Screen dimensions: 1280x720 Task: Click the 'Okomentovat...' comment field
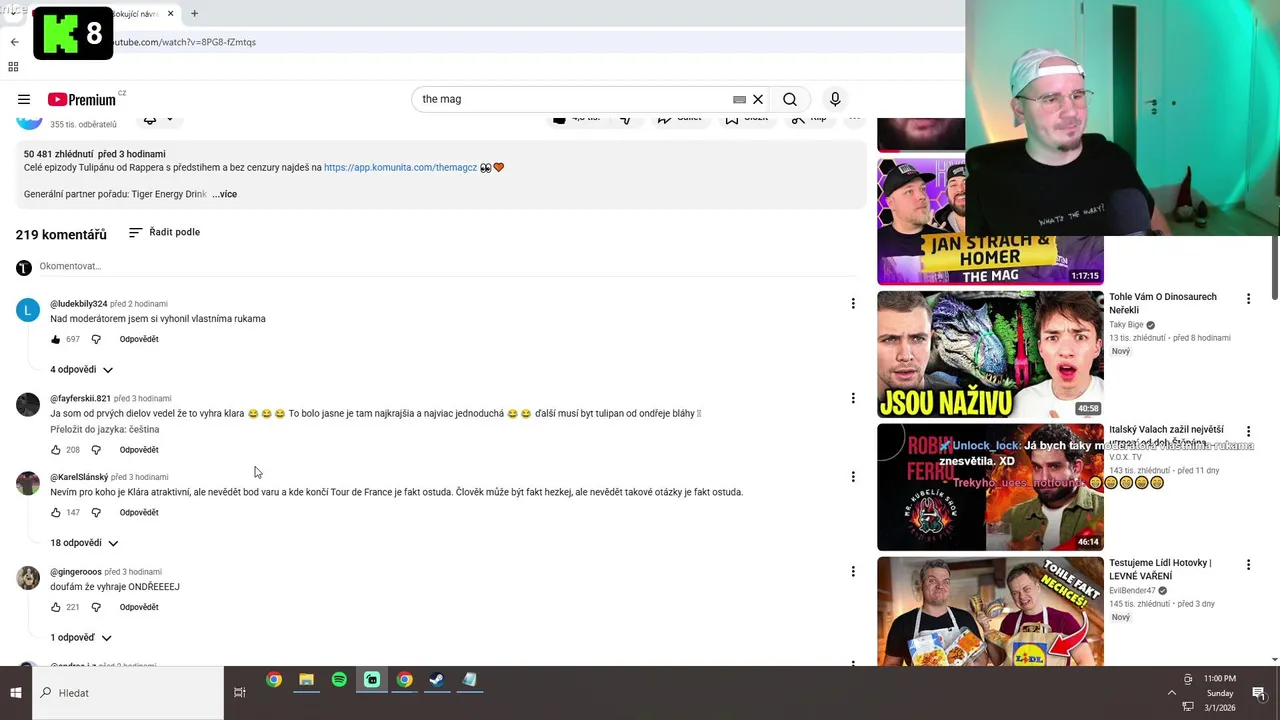[447, 266]
